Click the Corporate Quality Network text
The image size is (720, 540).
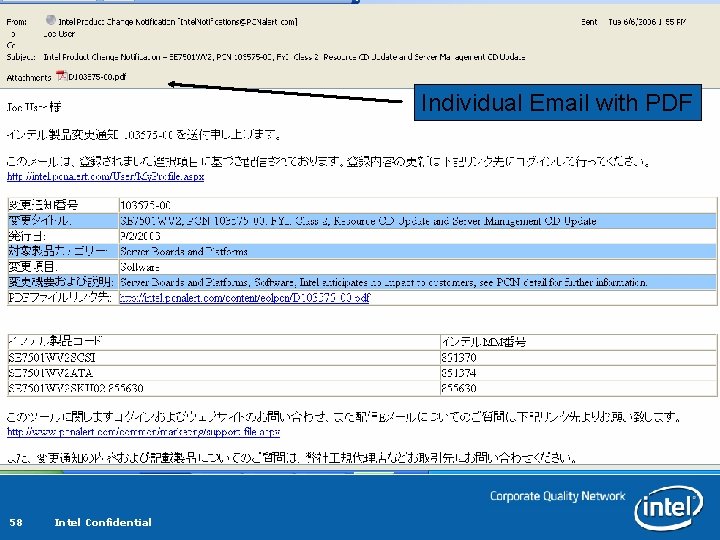(x=557, y=496)
